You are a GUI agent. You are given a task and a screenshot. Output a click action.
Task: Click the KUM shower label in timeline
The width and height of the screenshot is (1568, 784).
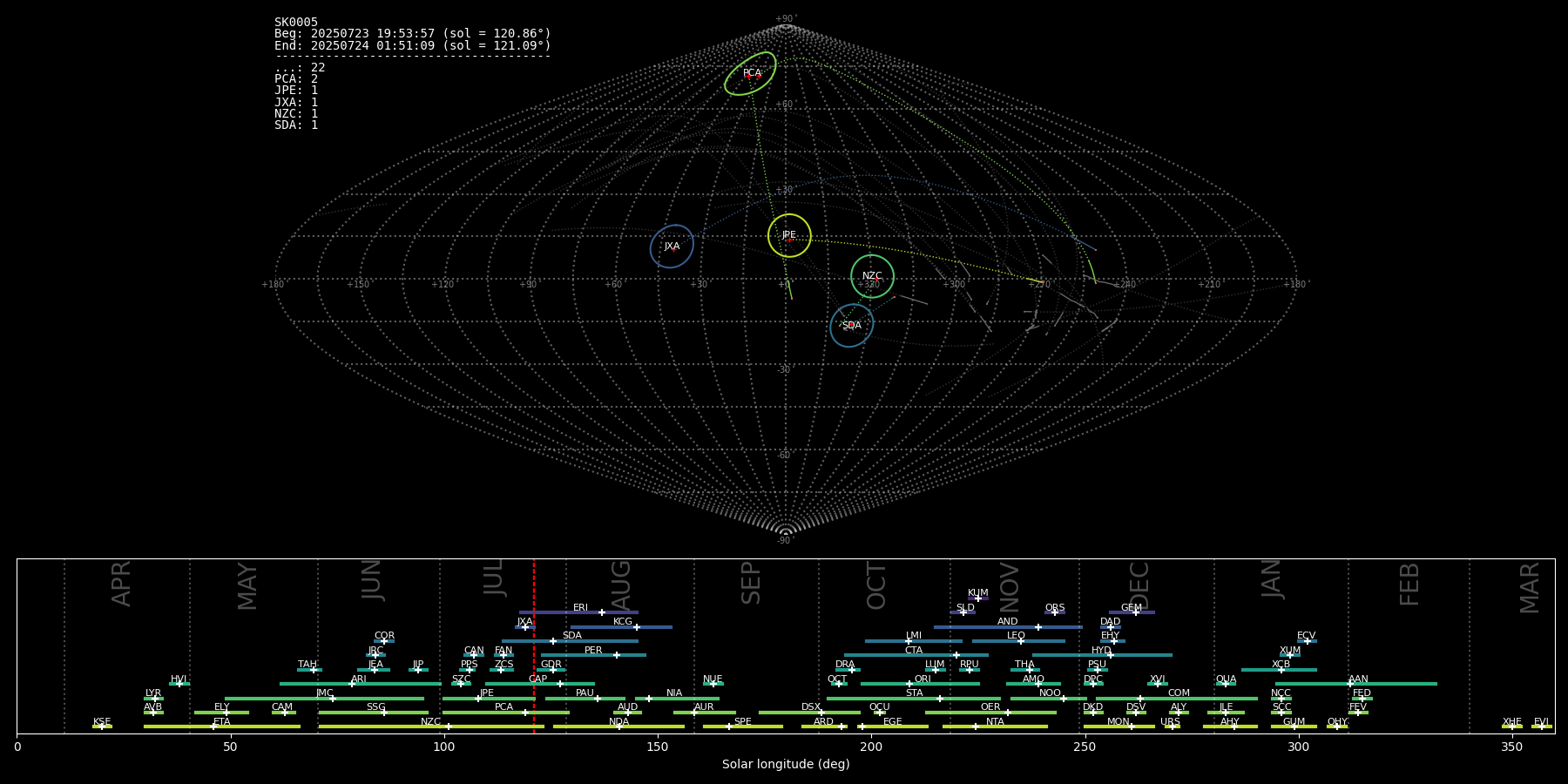point(978,593)
